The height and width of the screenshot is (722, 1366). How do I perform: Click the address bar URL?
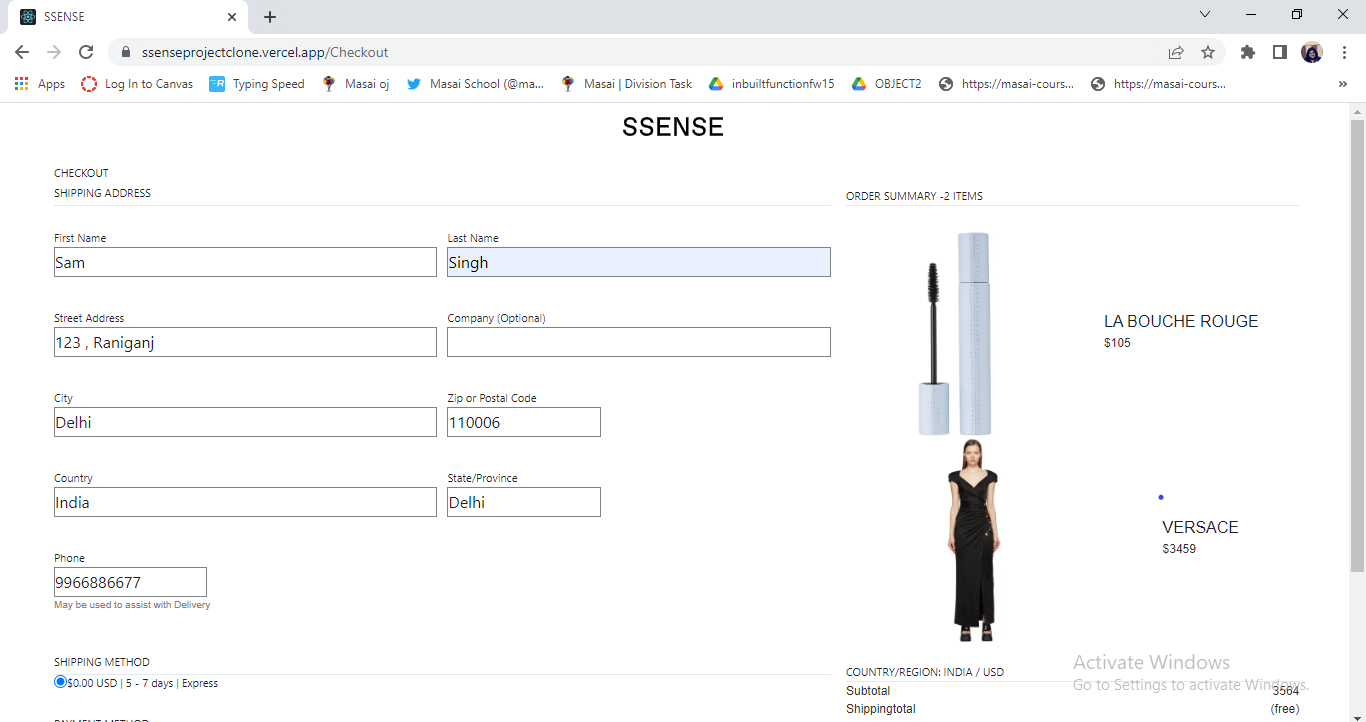tap(265, 52)
